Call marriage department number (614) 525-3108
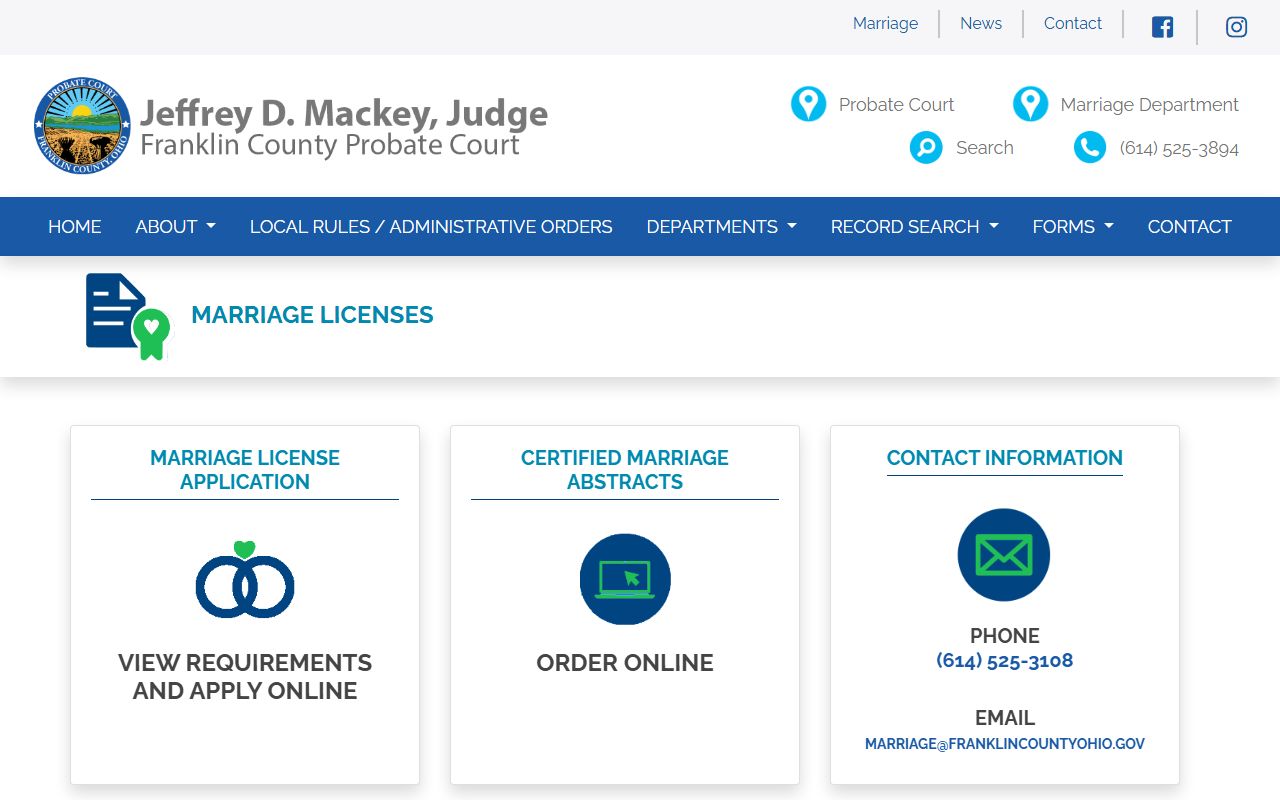This screenshot has width=1280, height=800. (1004, 661)
